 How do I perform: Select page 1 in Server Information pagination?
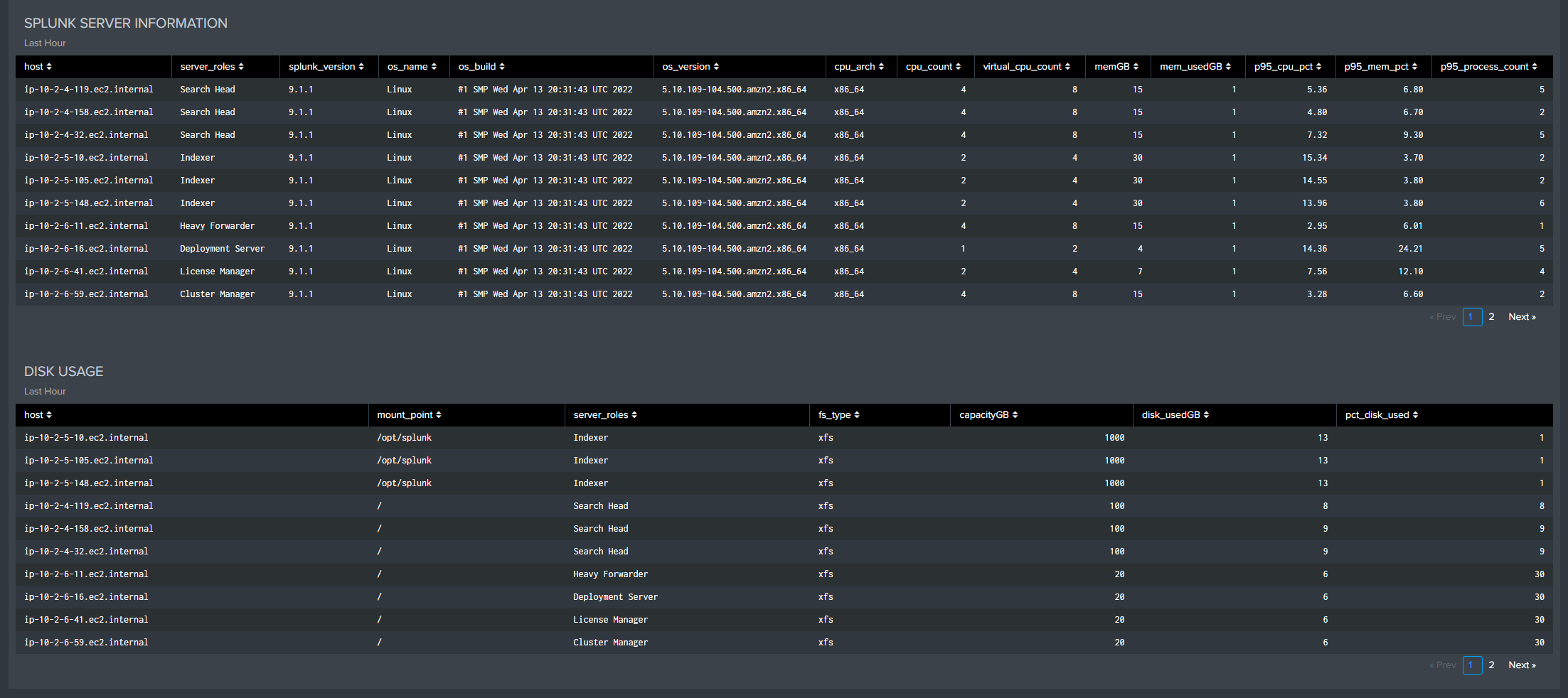[1472, 317]
